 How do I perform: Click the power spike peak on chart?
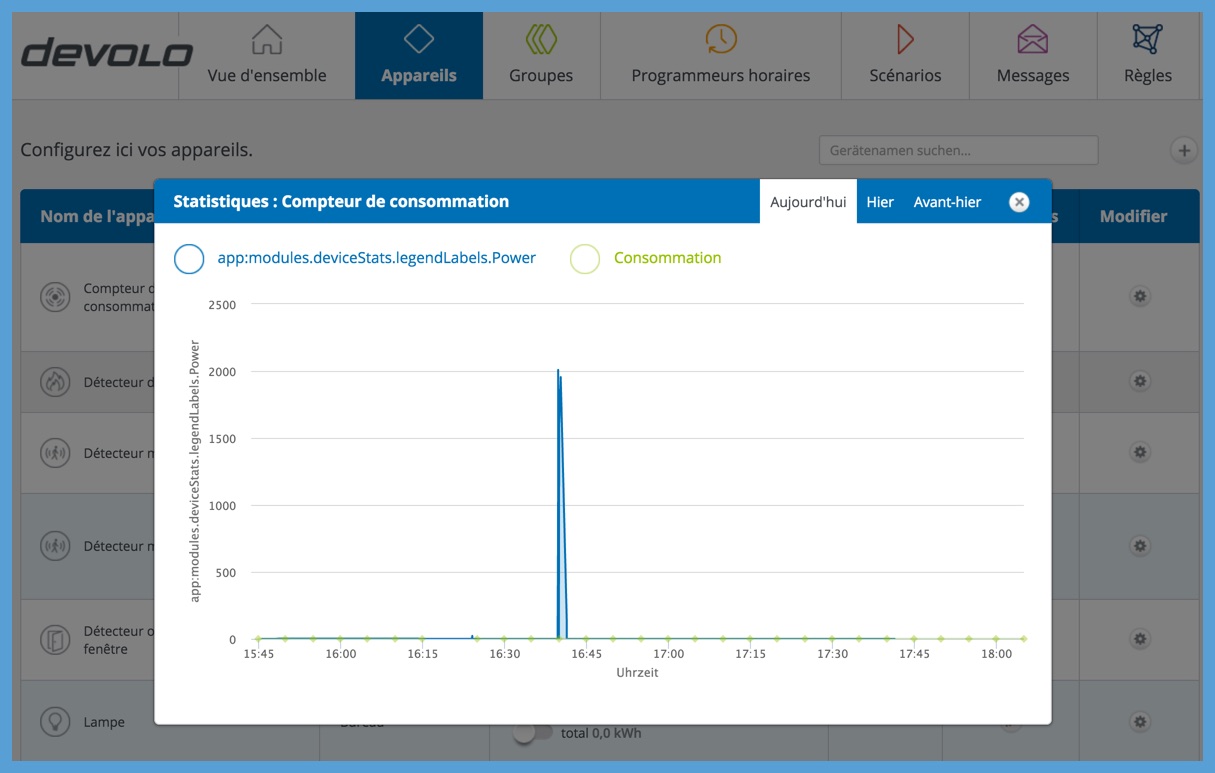click(558, 371)
